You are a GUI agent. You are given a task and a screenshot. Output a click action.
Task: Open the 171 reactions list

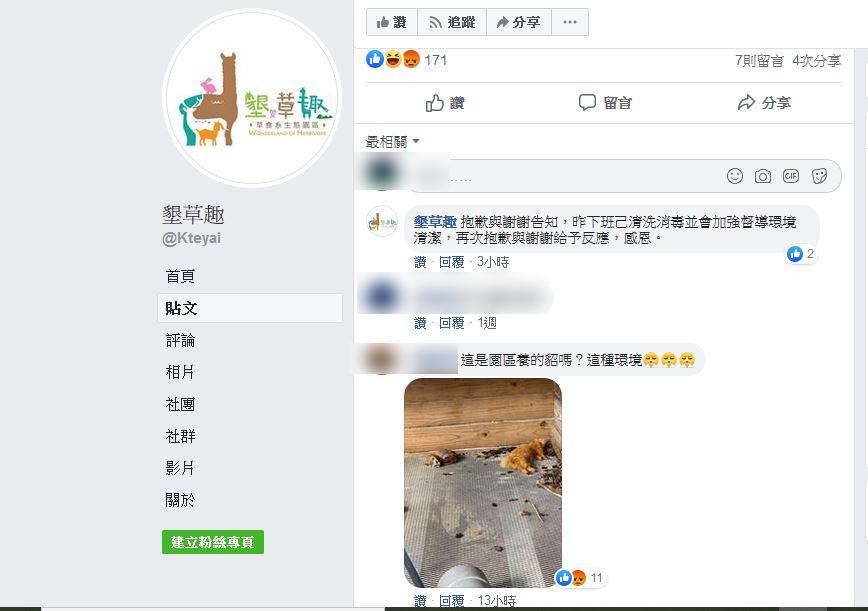point(406,59)
